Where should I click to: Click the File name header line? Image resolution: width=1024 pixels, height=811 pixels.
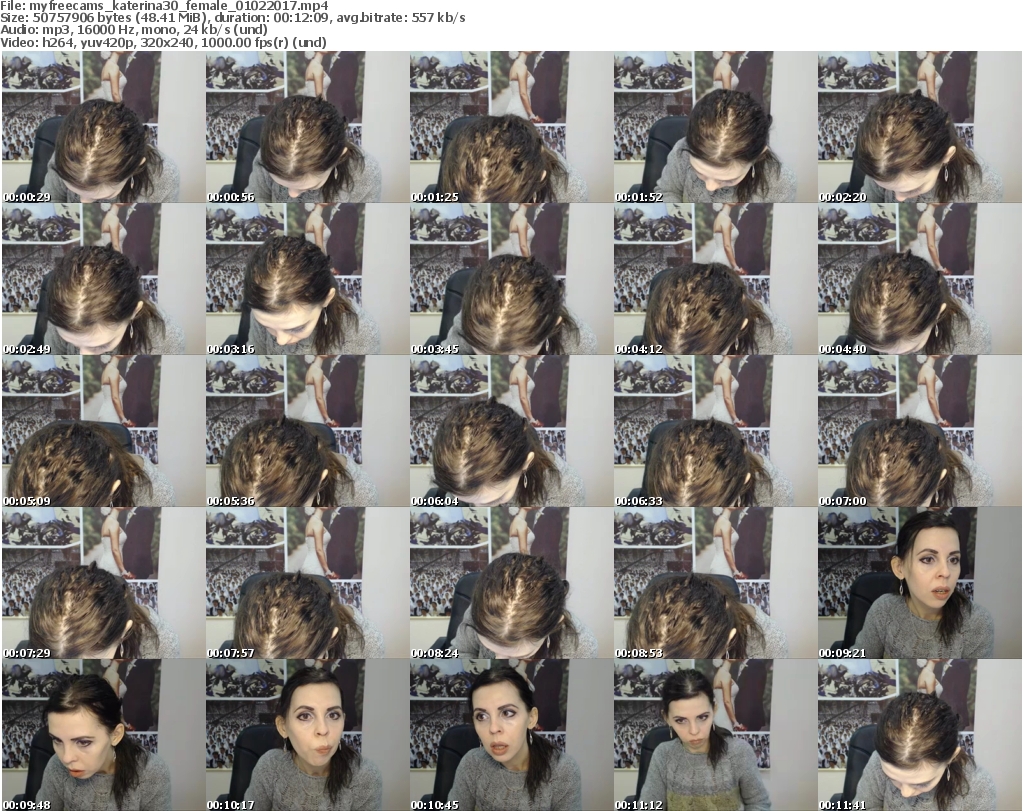(x=164, y=6)
